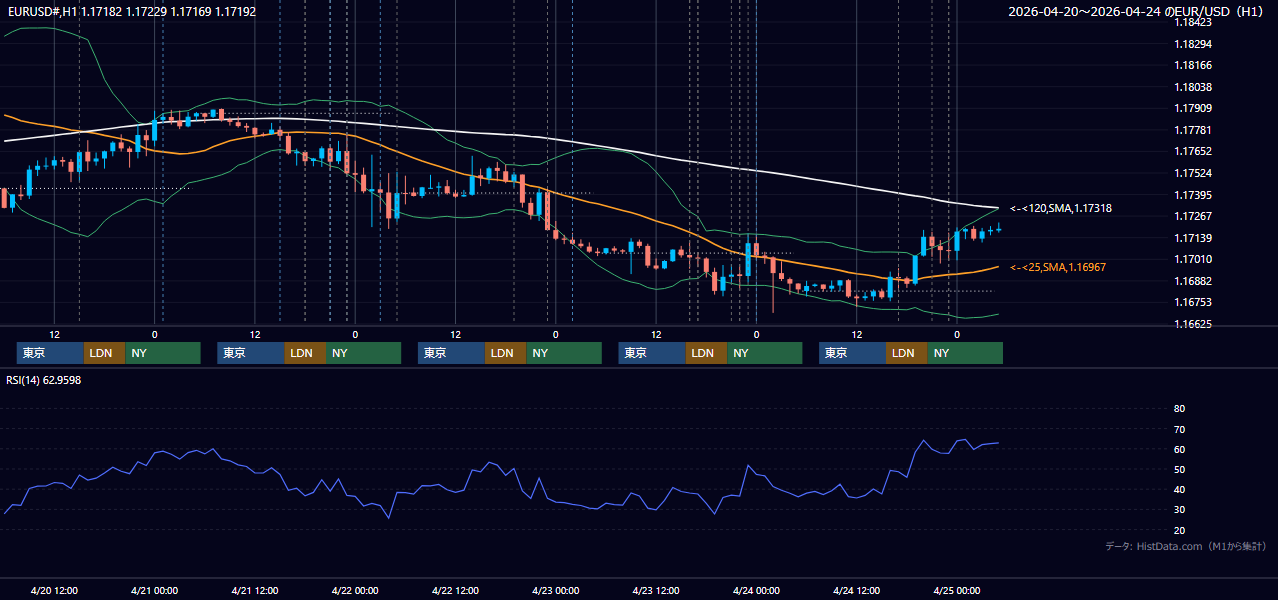Click the NY session block spanning 4/25 00:00
The height and width of the screenshot is (600, 1278).
pos(965,353)
